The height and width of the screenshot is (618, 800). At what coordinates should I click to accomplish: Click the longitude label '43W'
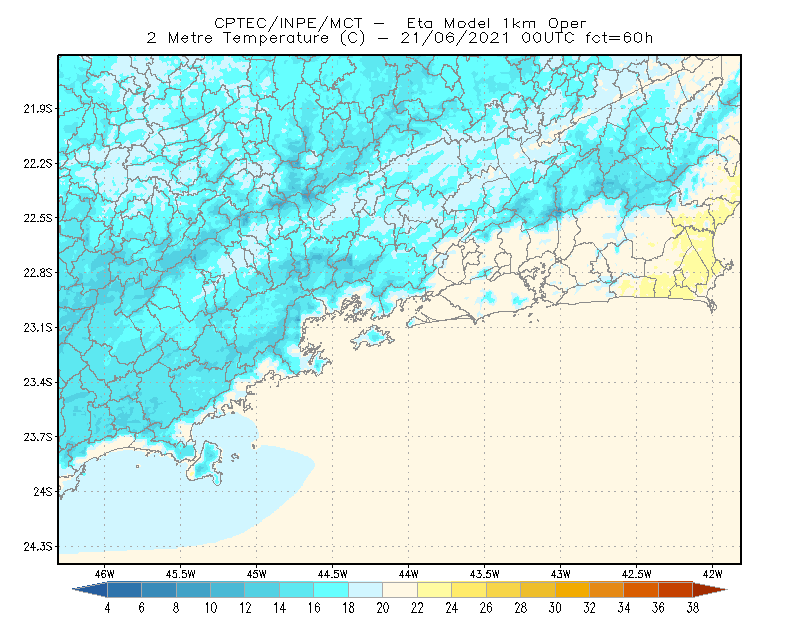[561, 574]
